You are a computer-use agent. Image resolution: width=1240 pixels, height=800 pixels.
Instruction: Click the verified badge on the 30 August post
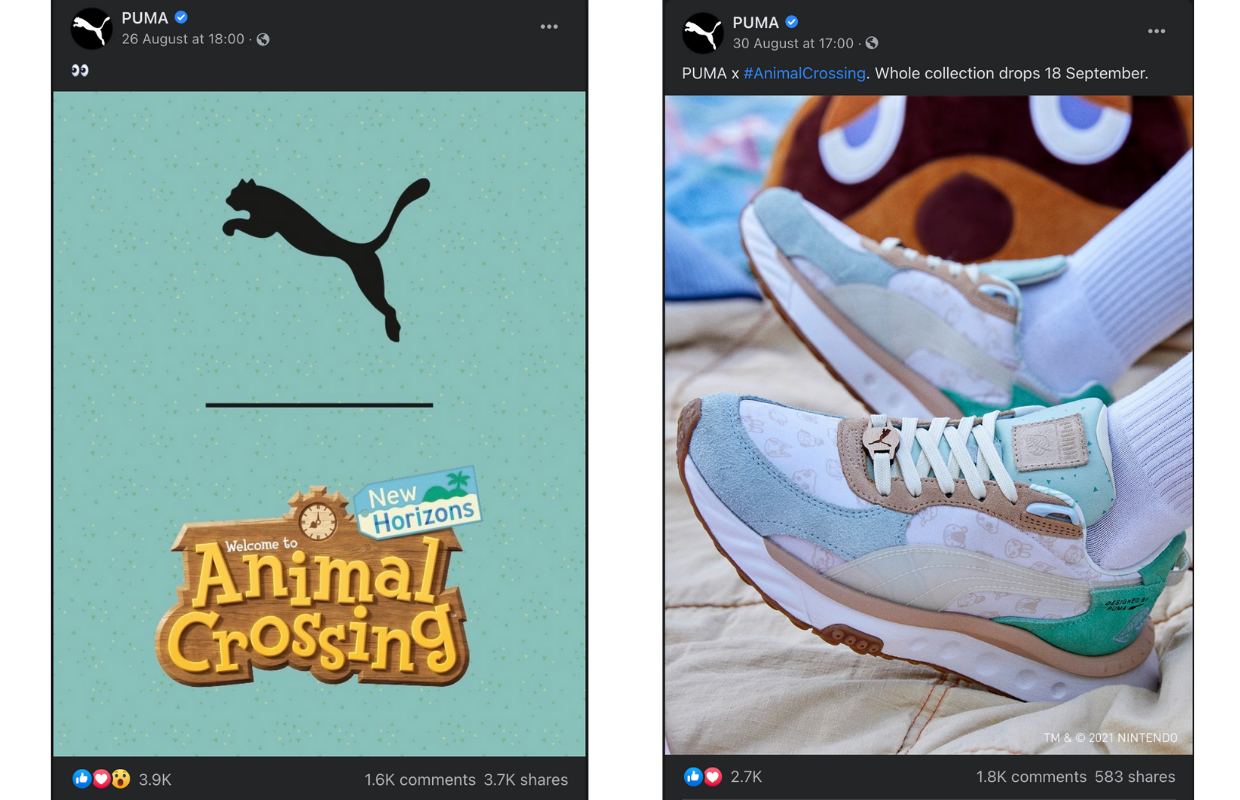(x=792, y=22)
